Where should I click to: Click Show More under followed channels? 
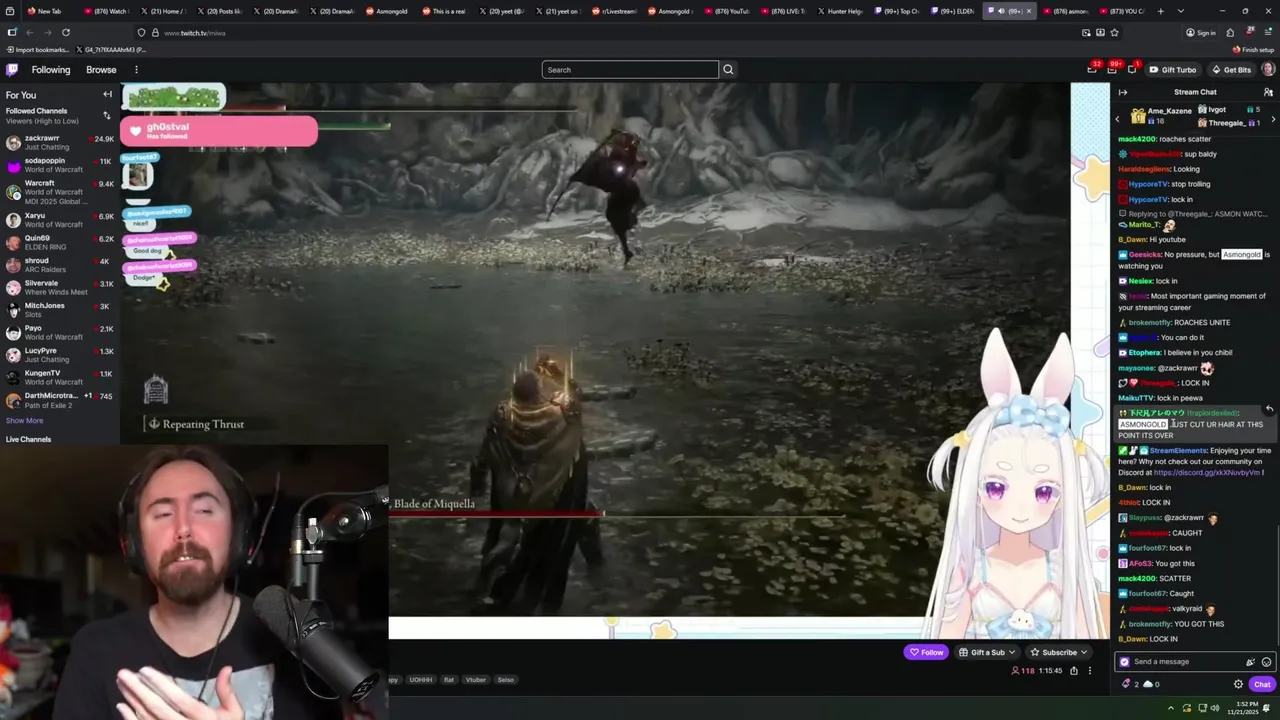tap(24, 421)
